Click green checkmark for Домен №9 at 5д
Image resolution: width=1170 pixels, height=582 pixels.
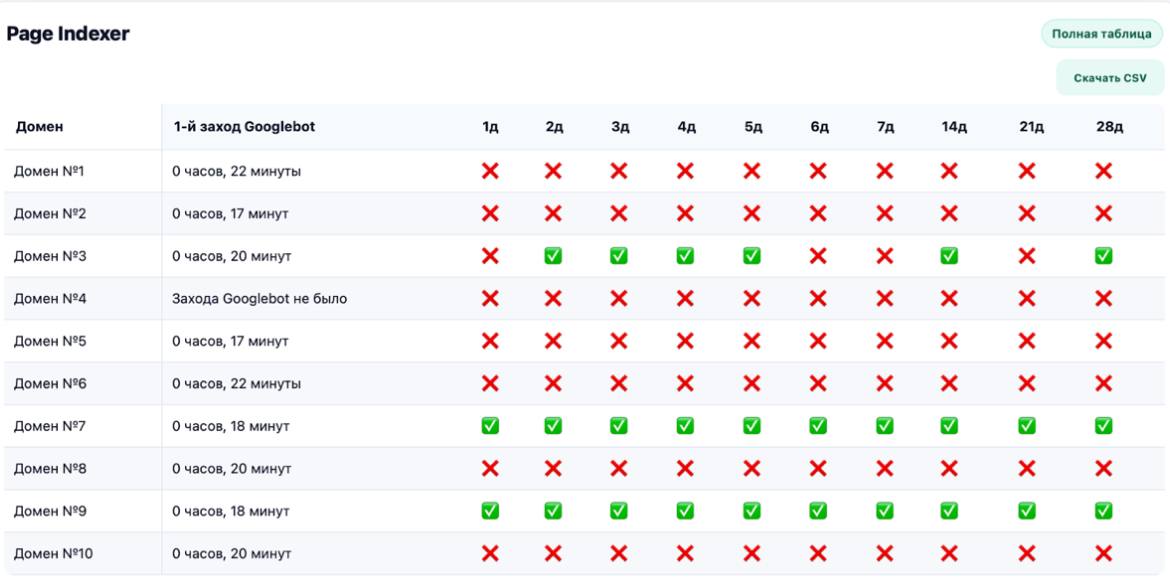pos(752,511)
